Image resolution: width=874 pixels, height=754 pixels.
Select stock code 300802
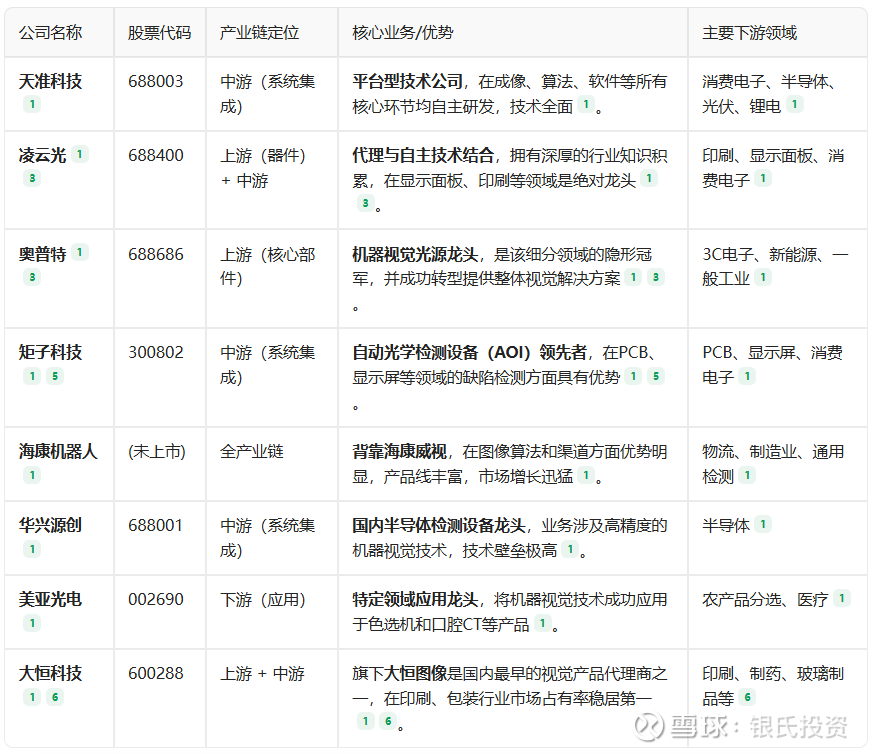(156, 352)
